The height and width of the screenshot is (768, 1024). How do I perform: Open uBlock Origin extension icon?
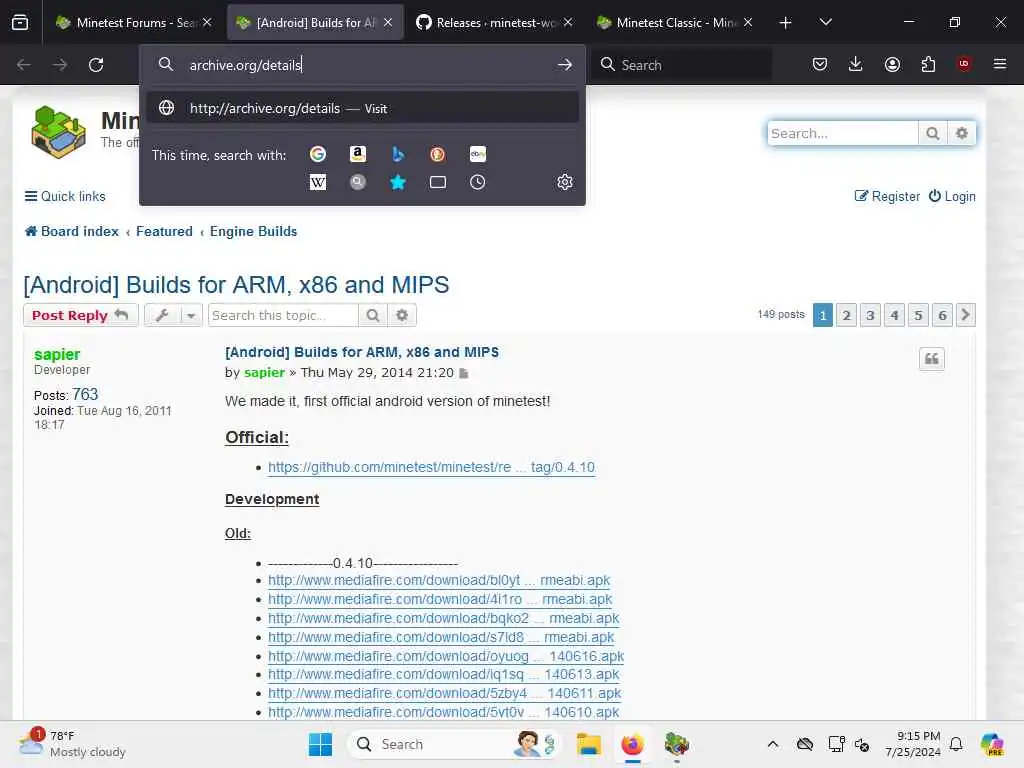coord(964,64)
